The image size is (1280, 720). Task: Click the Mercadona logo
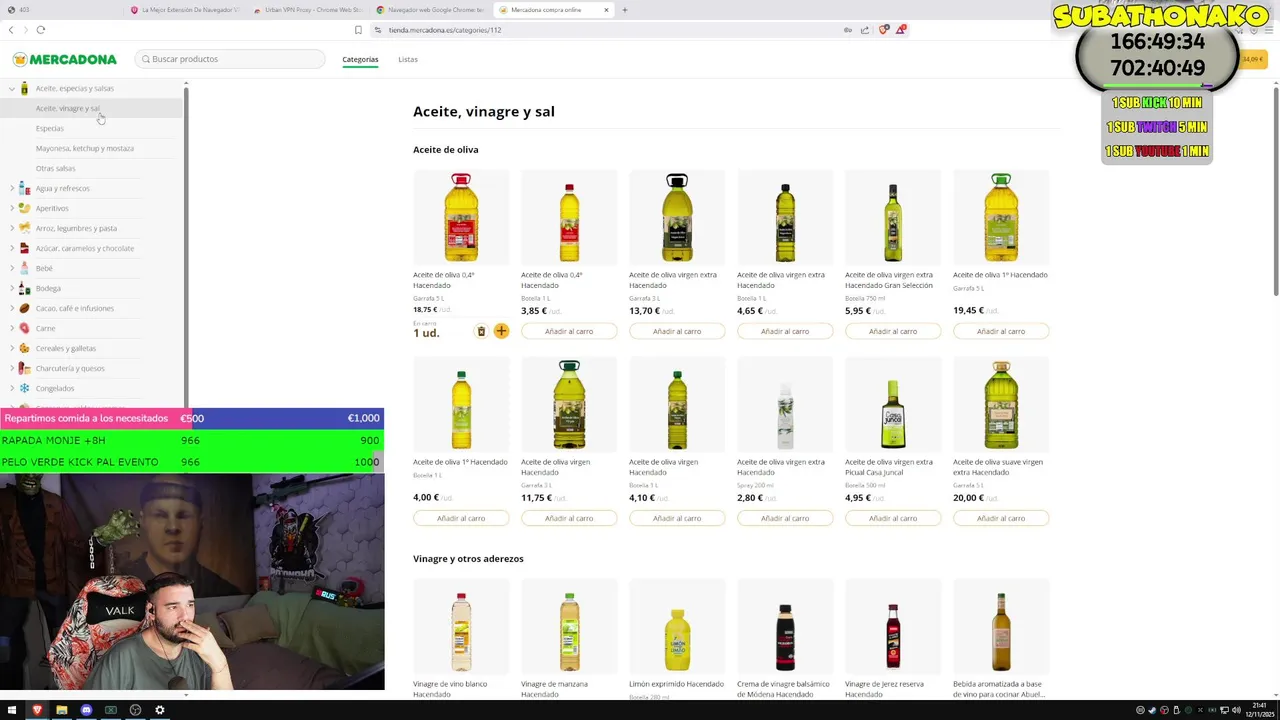coord(65,59)
